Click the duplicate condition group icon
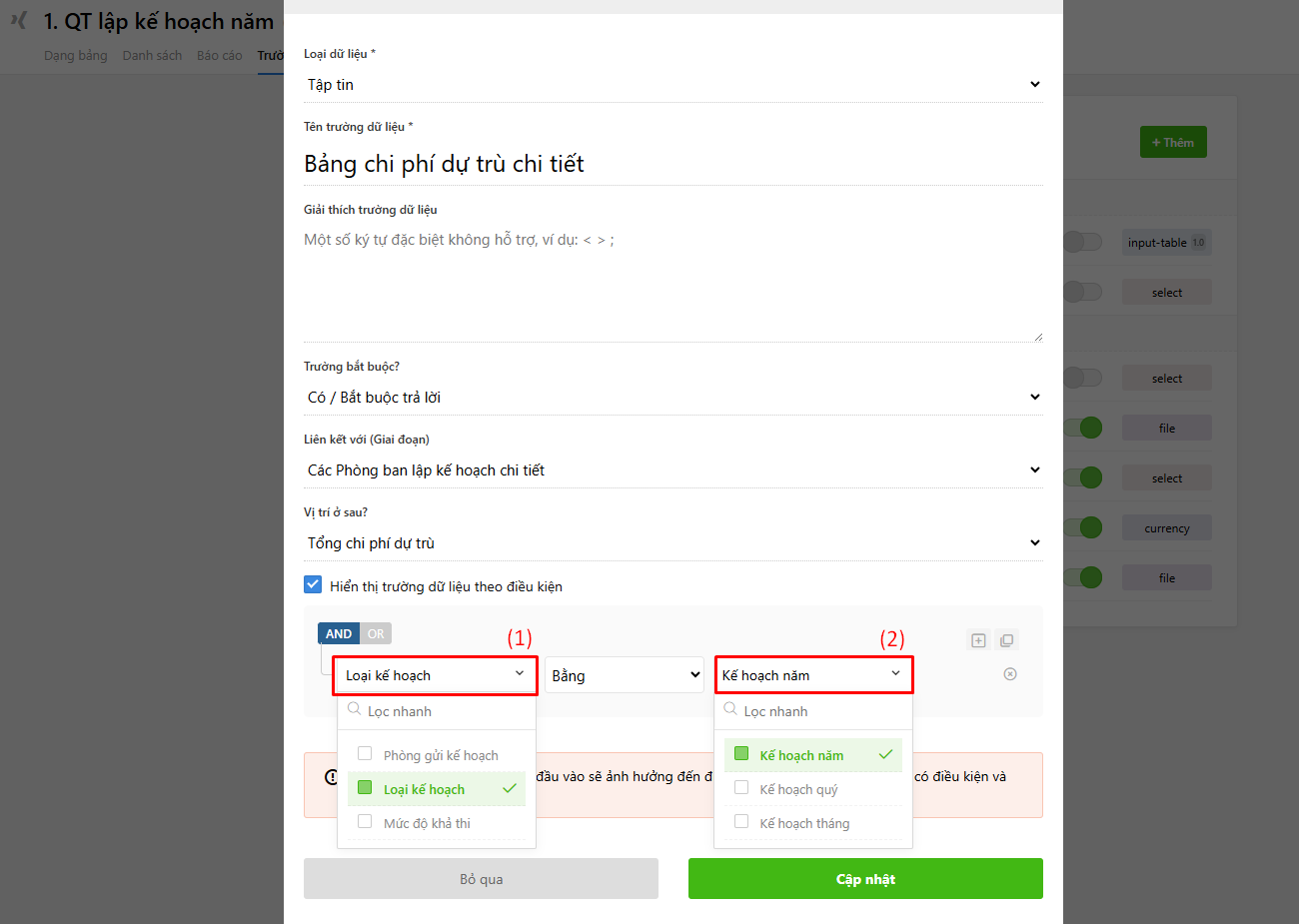Screen dimensions: 1299x924 (1006, 640)
